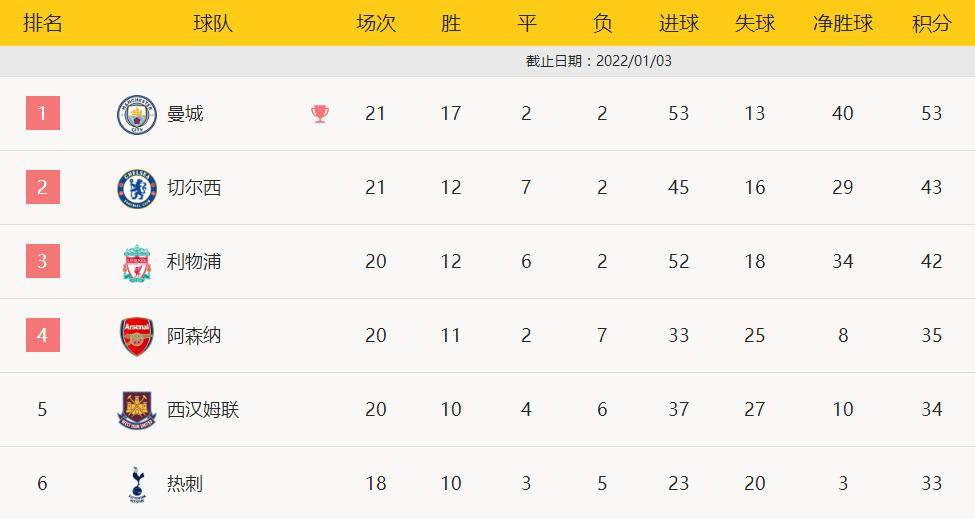The height and width of the screenshot is (519, 975).
Task: Open the 曼城 team link
Action: (185, 114)
